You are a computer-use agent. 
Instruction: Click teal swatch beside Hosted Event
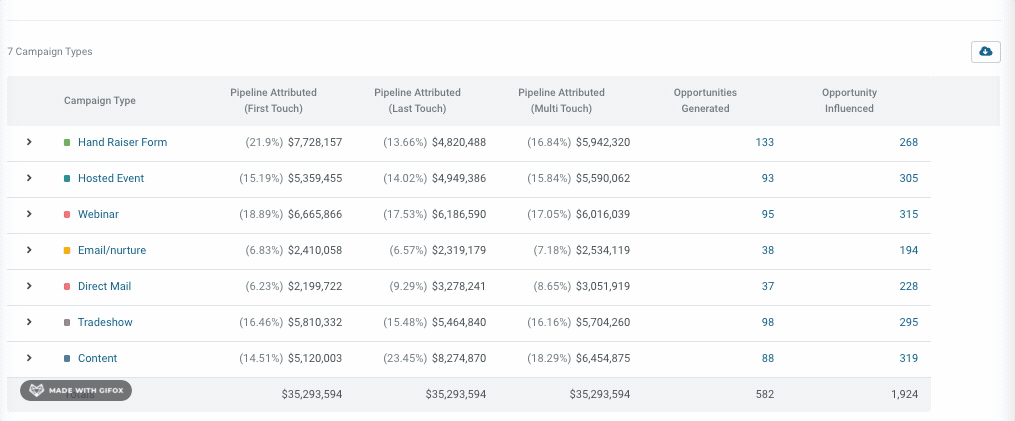[x=67, y=179]
